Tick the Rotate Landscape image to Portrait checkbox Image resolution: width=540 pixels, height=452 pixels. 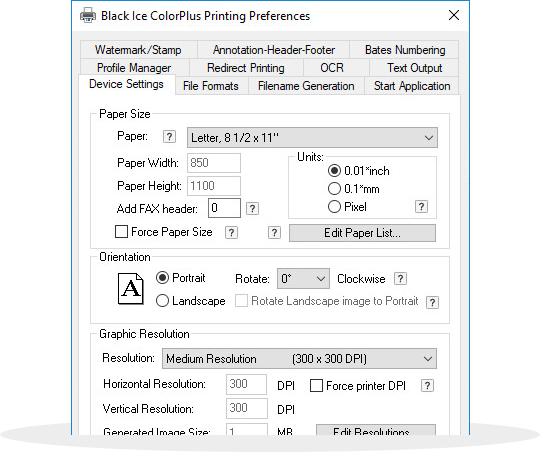(241, 300)
